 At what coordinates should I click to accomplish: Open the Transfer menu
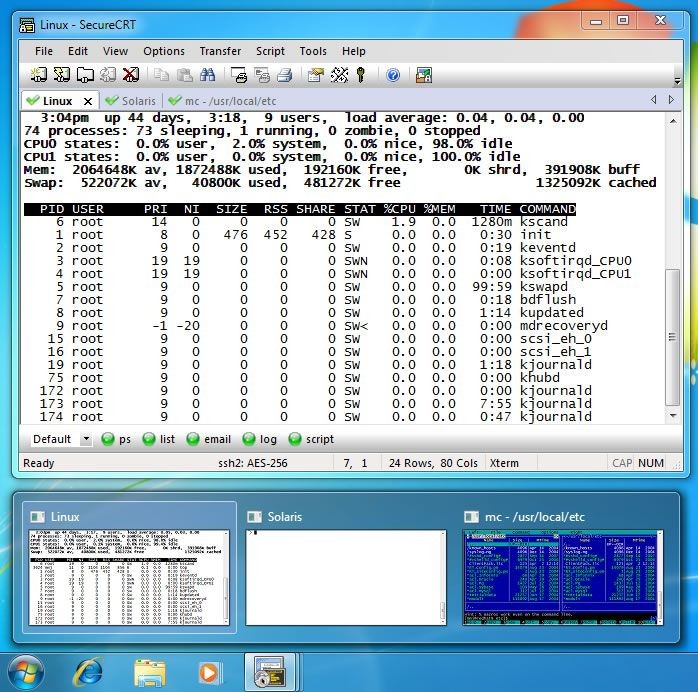pyautogui.click(x=220, y=51)
